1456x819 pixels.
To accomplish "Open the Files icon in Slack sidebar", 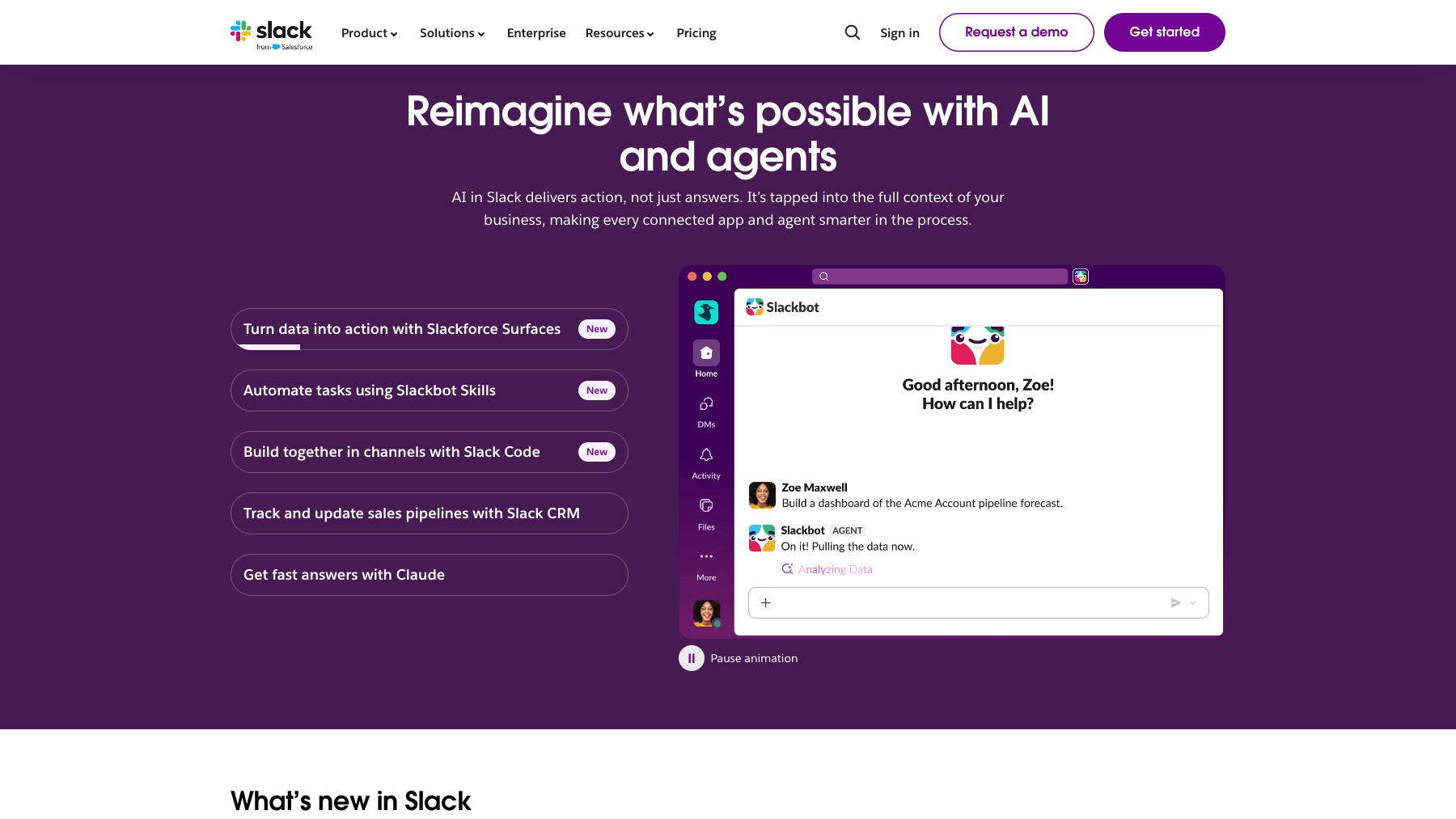I will 706,505.
